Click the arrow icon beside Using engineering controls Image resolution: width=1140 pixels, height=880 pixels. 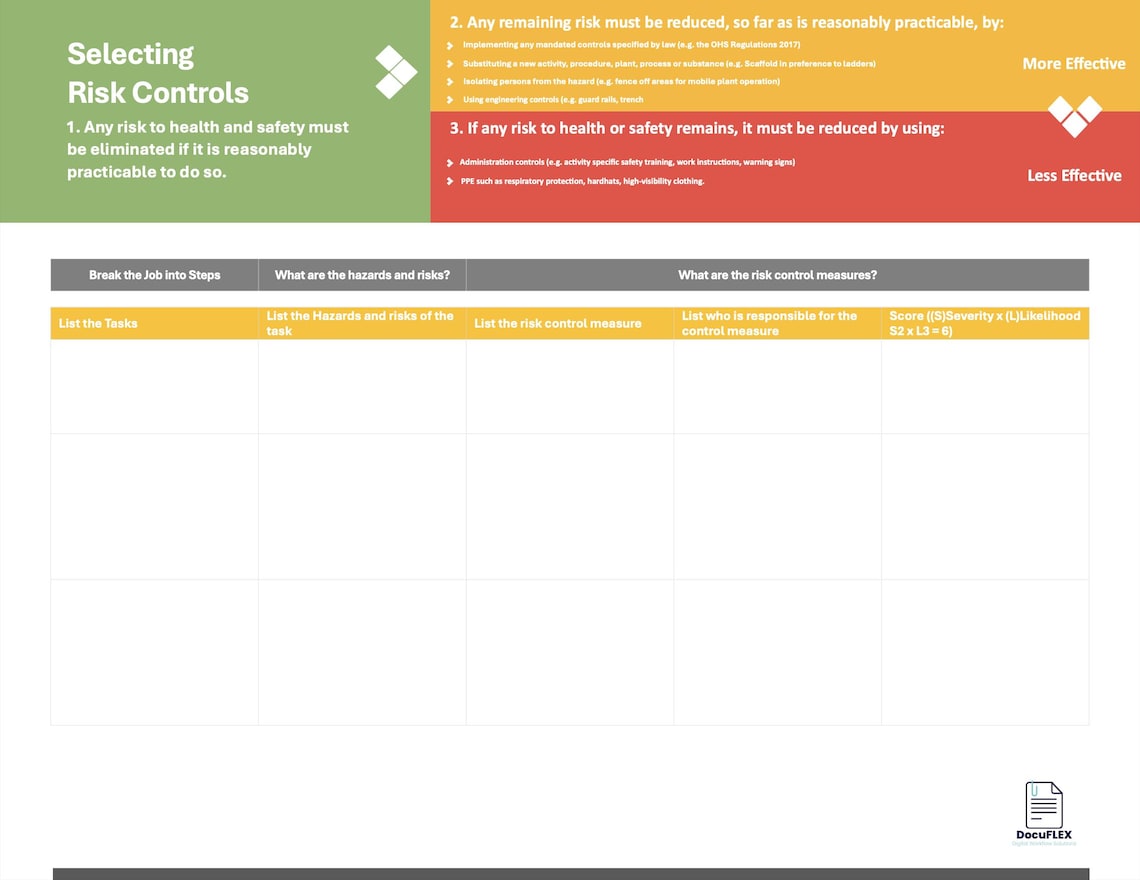point(449,100)
